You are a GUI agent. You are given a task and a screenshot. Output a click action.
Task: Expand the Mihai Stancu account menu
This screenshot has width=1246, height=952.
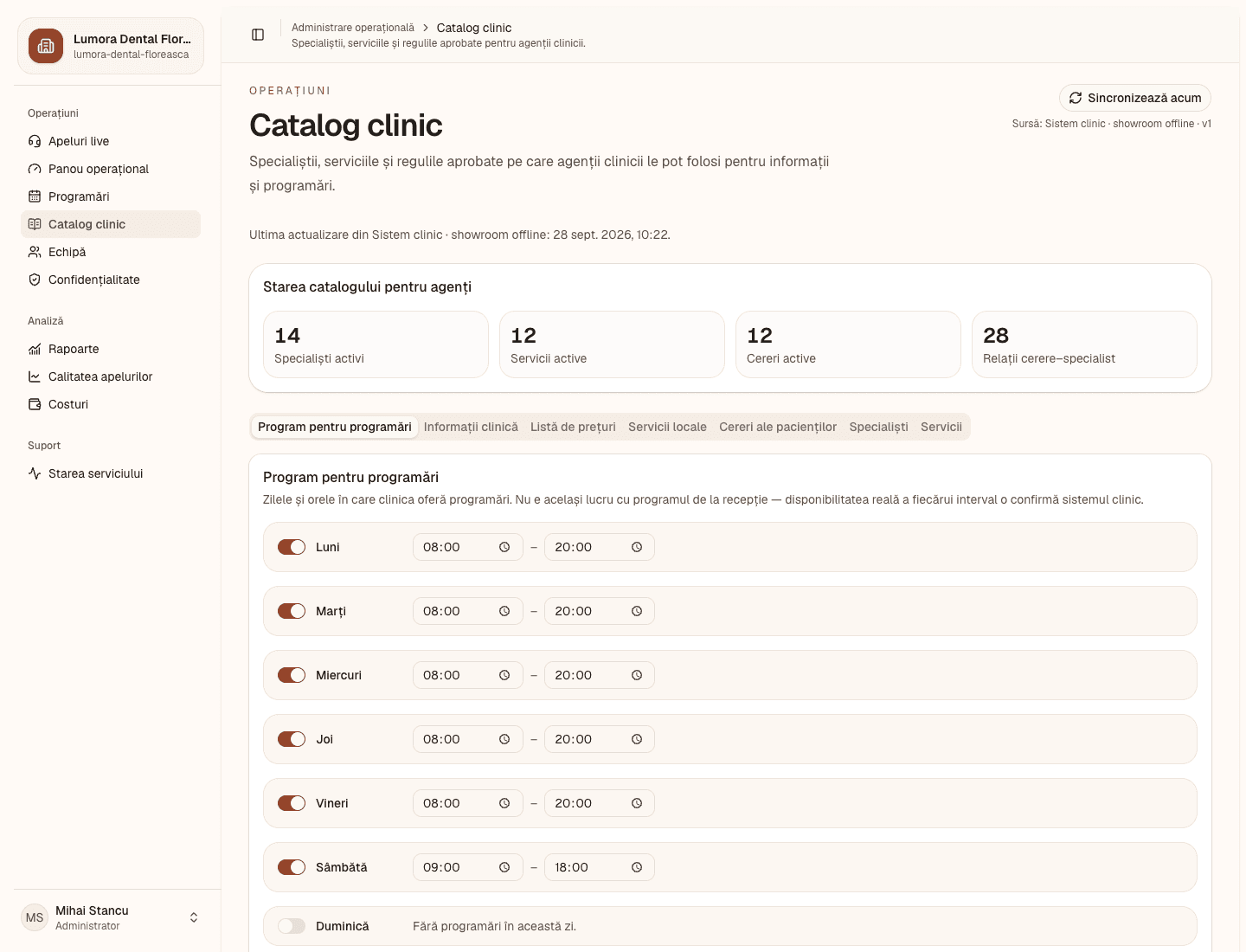tap(111, 917)
